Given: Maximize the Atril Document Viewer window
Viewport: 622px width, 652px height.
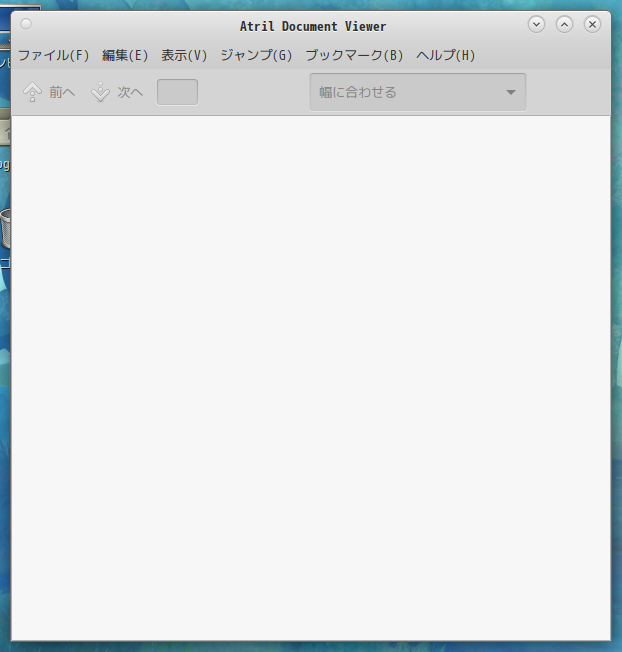Looking at the screenshot, I should 564,25.
